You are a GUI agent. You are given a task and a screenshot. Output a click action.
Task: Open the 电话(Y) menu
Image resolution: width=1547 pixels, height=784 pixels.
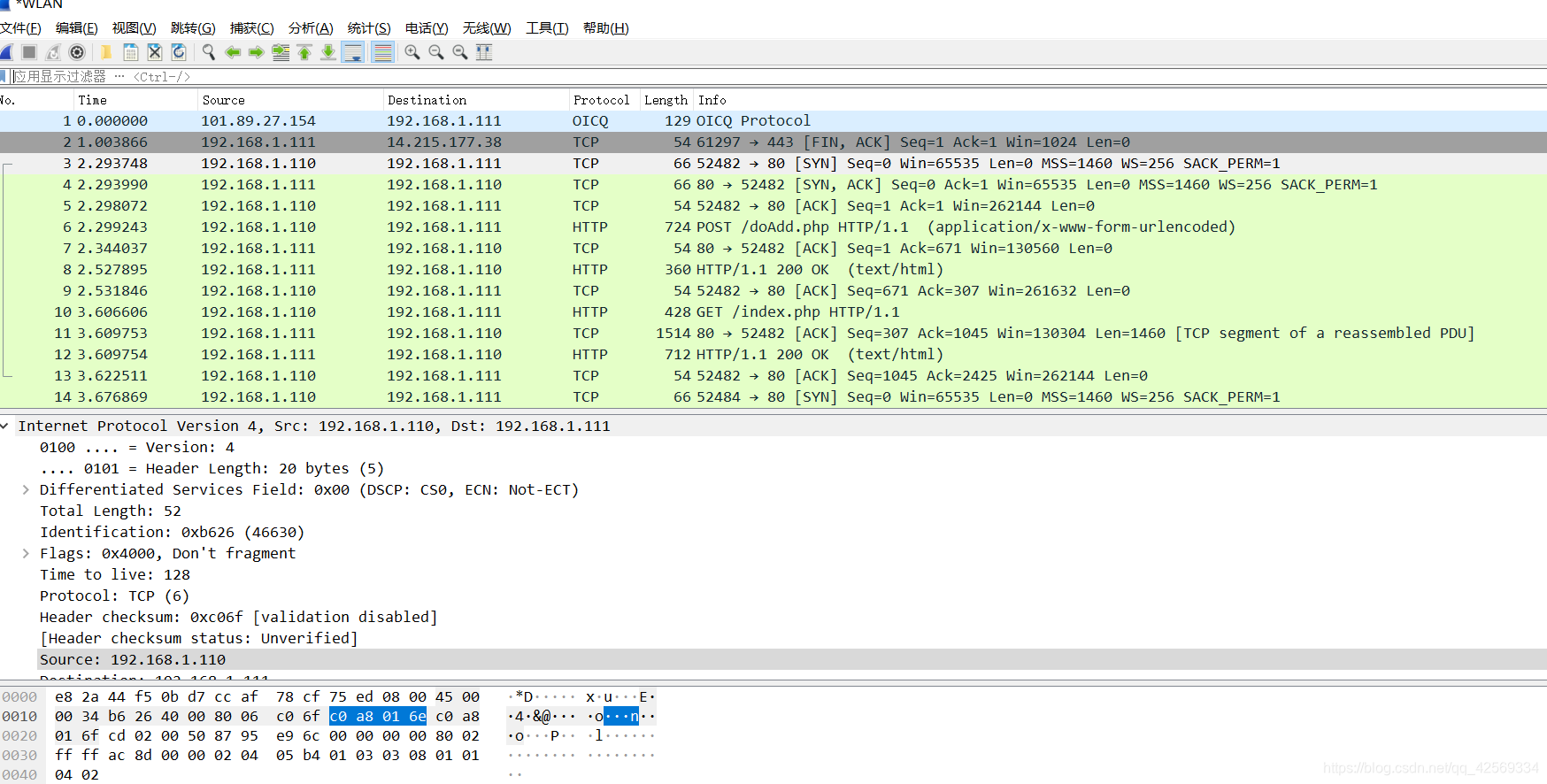click(427, 28)
